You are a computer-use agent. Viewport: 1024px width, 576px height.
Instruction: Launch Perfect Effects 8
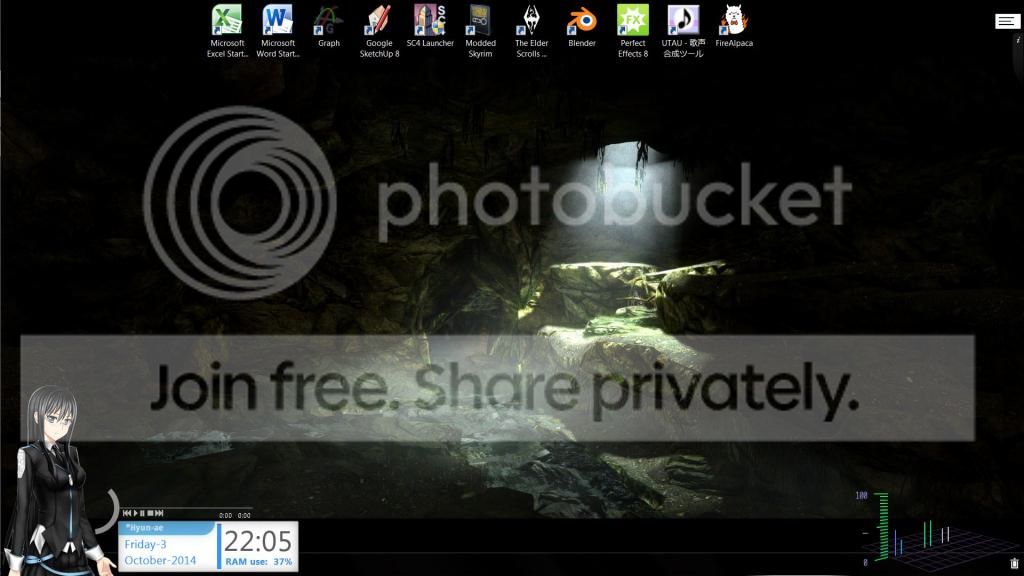(x=633, y=31)
